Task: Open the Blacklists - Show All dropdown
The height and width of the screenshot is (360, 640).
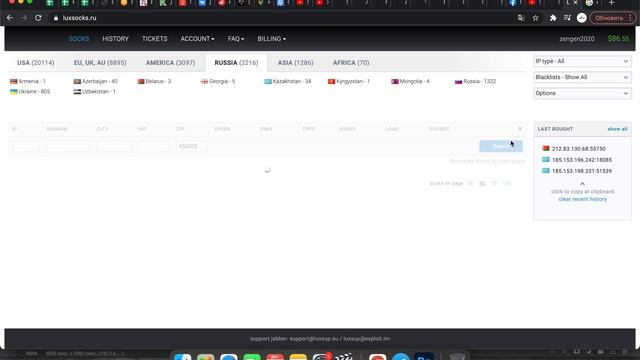Action: 582,77
